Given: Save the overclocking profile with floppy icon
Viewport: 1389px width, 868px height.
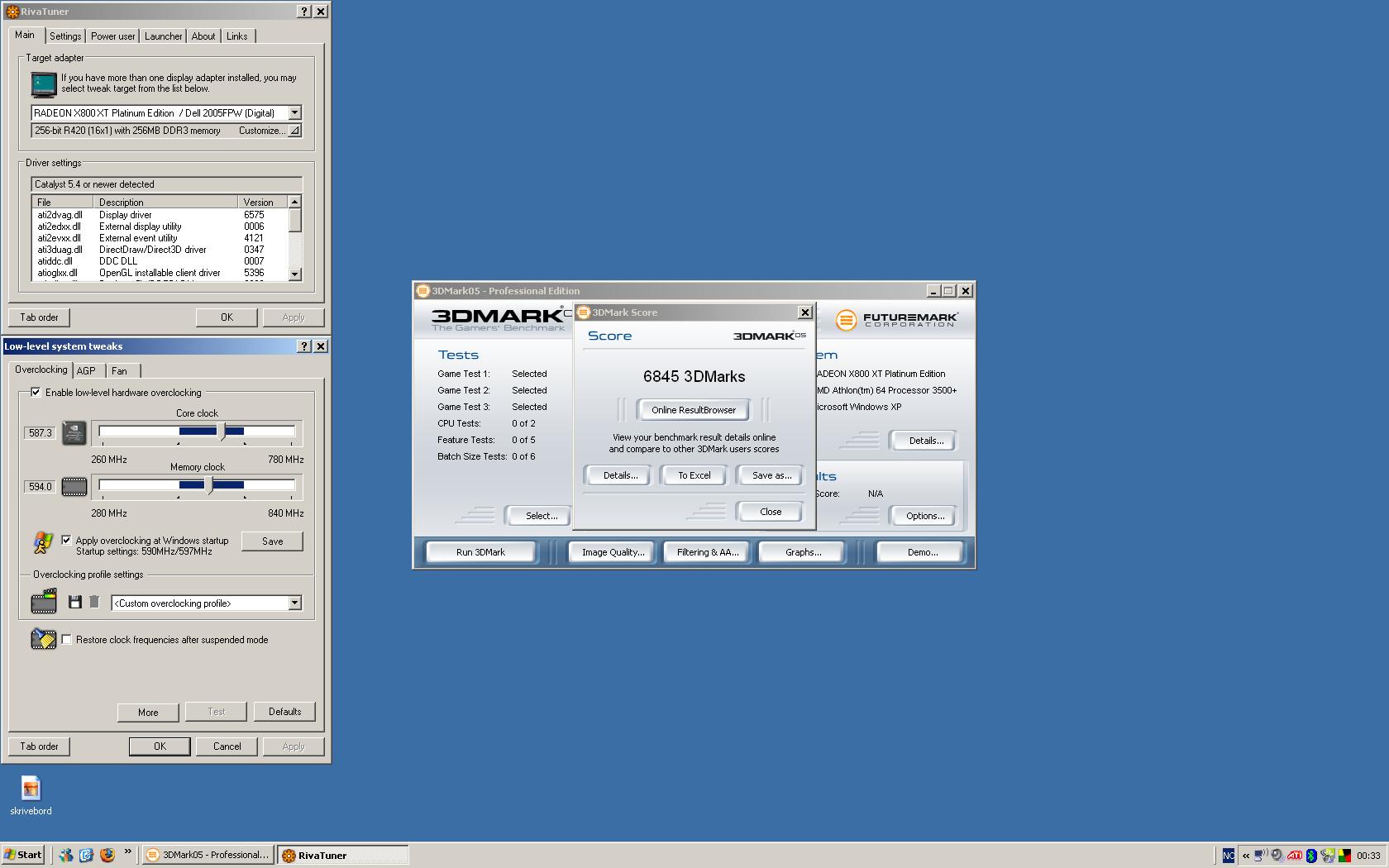Looking at the screenshot, I should 74,602.
